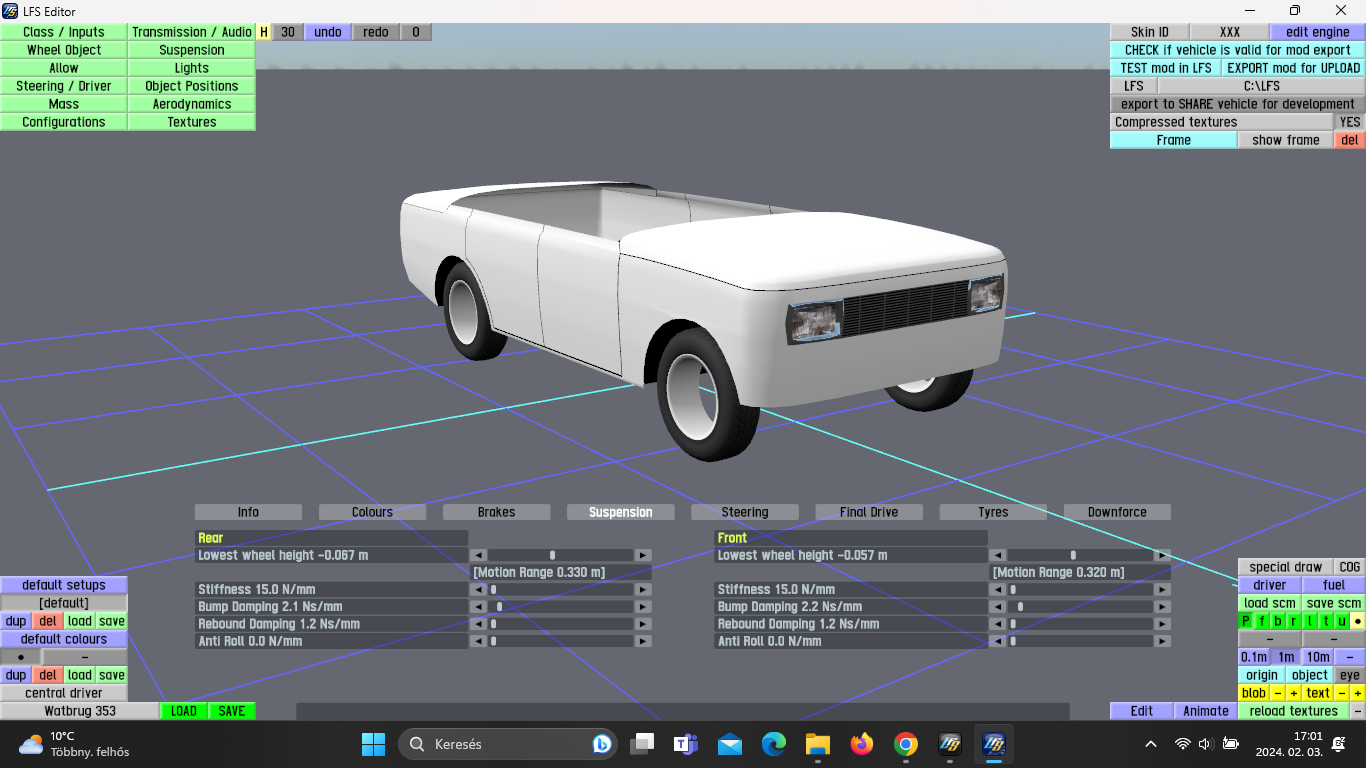Lower Rear Bump Damping using left arrow
This screenshot has width=1366, height=768.
(479, 607)
